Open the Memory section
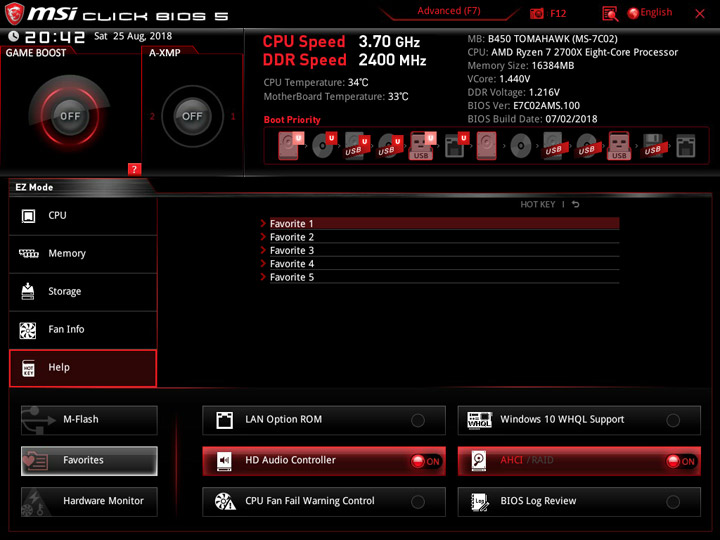The width and height of the screenshot is (720, 540). [x=83, y=253]
